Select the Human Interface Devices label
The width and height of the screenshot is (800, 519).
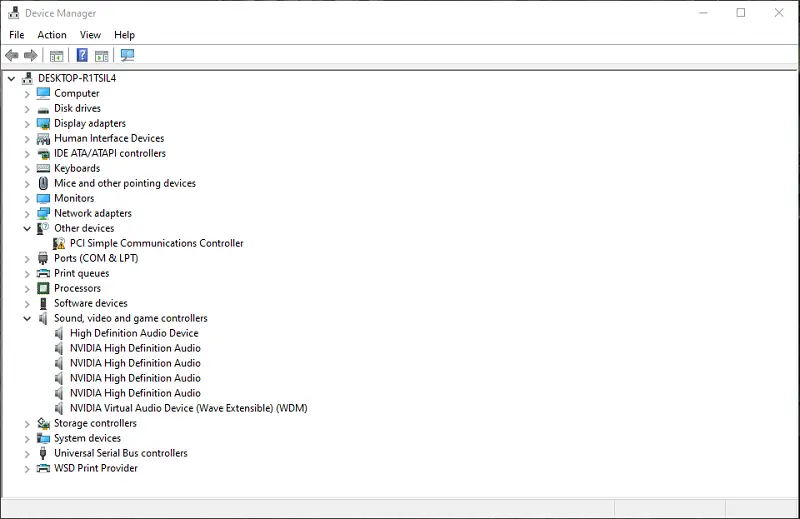coord(109,138)
